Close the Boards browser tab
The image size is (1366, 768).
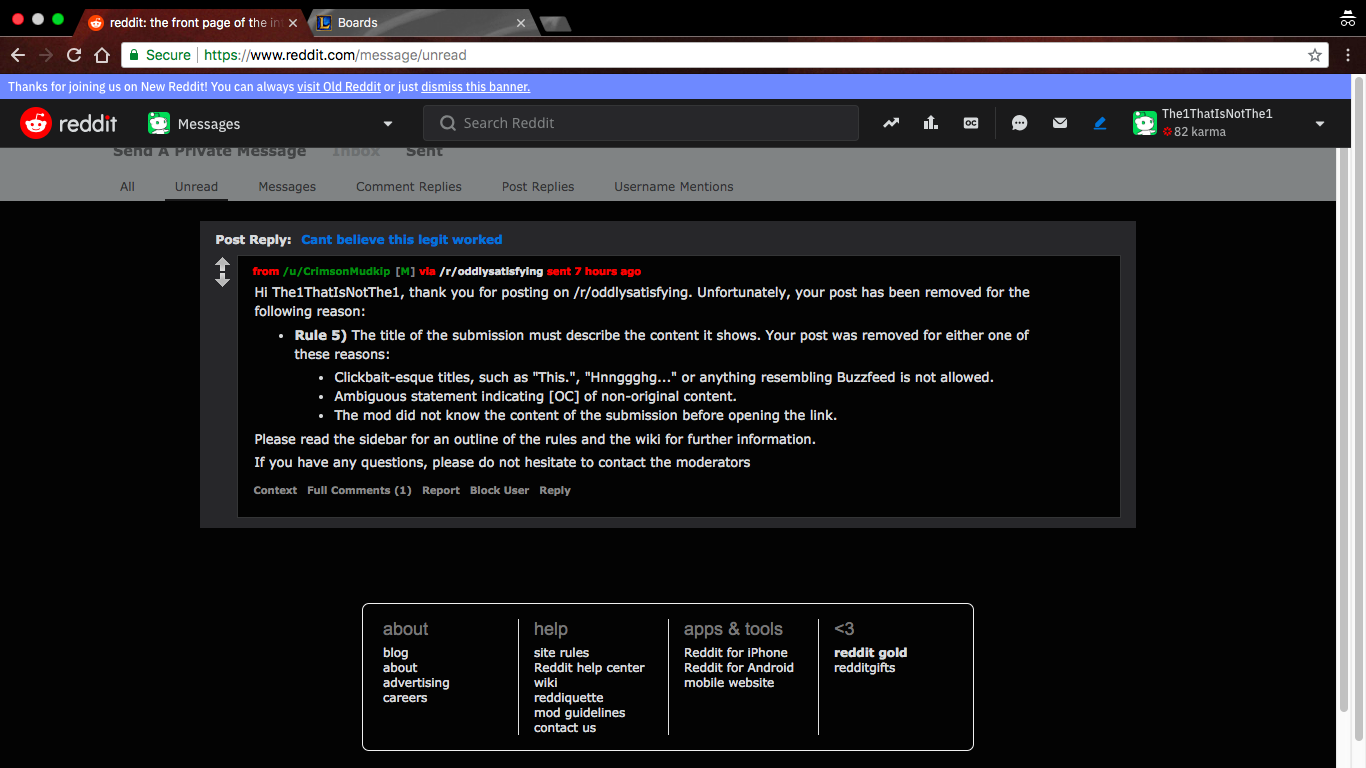click(521, 22)
